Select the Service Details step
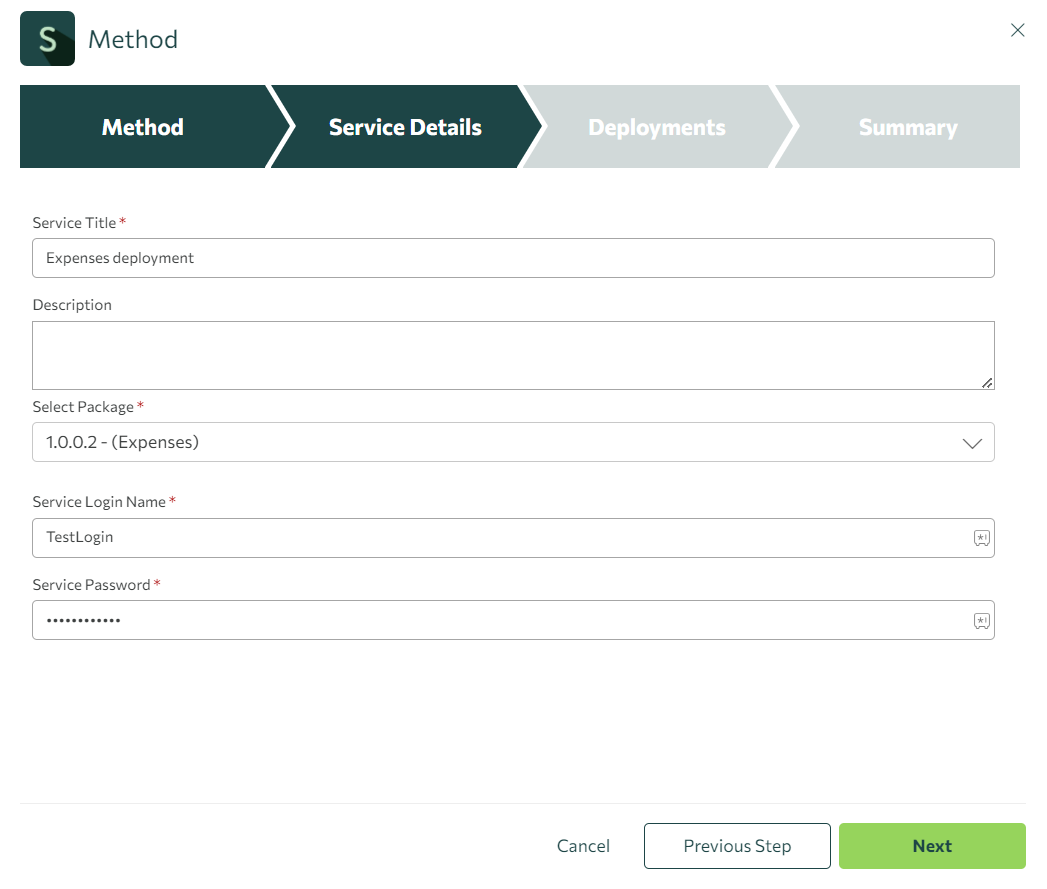Screen dimensions: 1047x889 coord(405,127)
